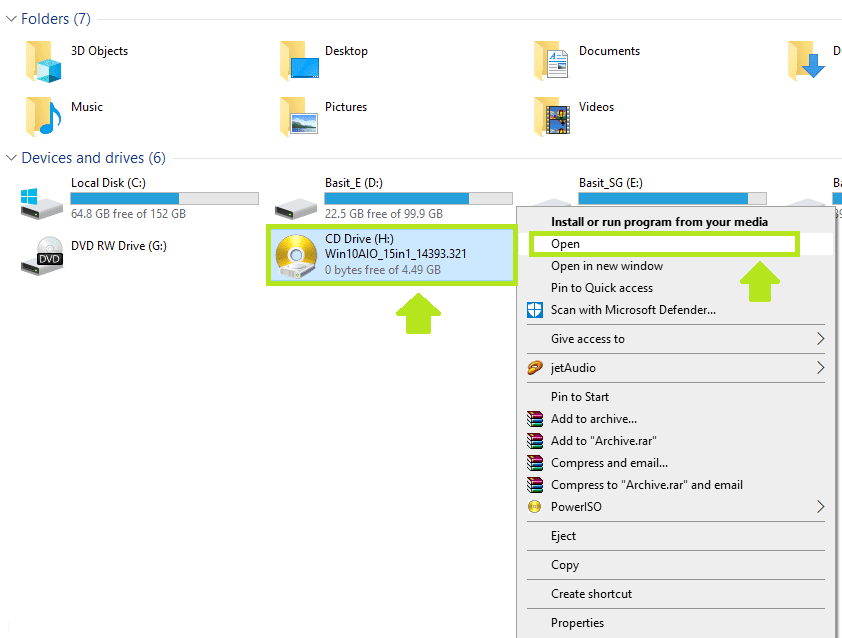Click the "Pictures" folder label
This screenshot has height=638, width=842.
tap(346, 107)
